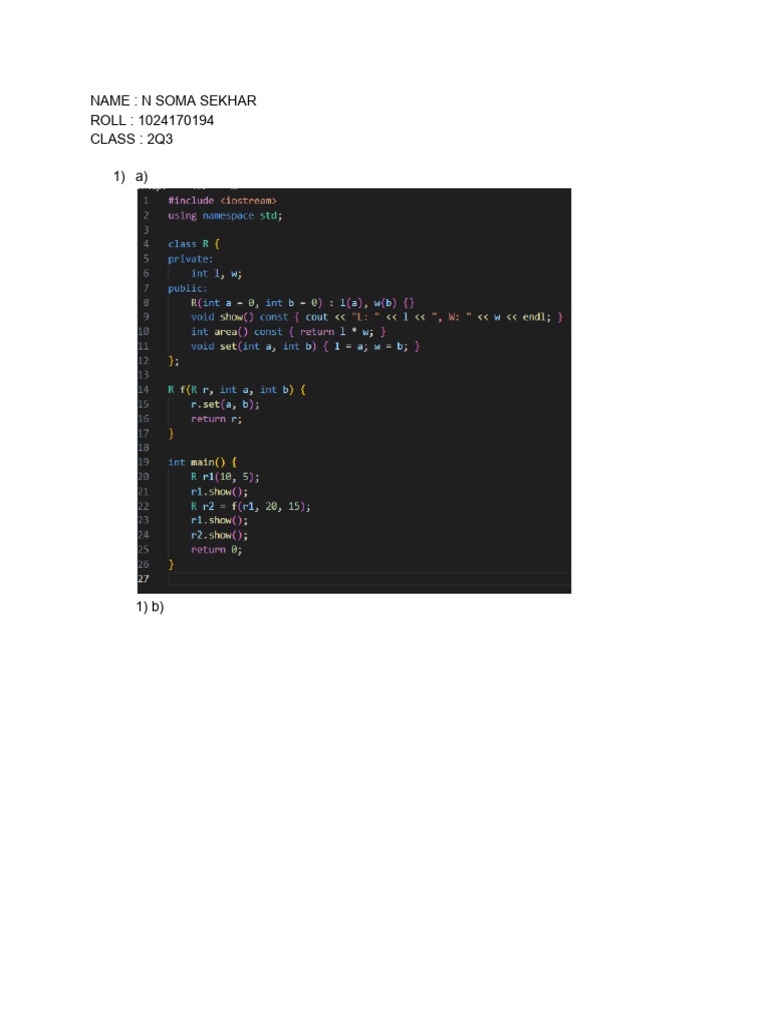The height and width of the screenshot is (1024, 768).
Task: Click the 'CLASS : 2Q3' line
Action: coord(131,139)
